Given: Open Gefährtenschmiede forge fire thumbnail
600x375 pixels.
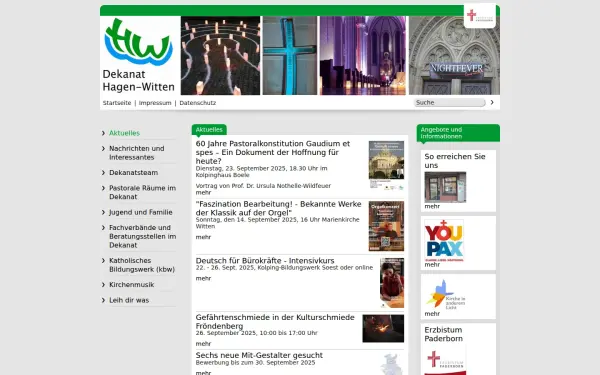Looking at the screenshot, I should pyautogui.click(x=383, y=328).
